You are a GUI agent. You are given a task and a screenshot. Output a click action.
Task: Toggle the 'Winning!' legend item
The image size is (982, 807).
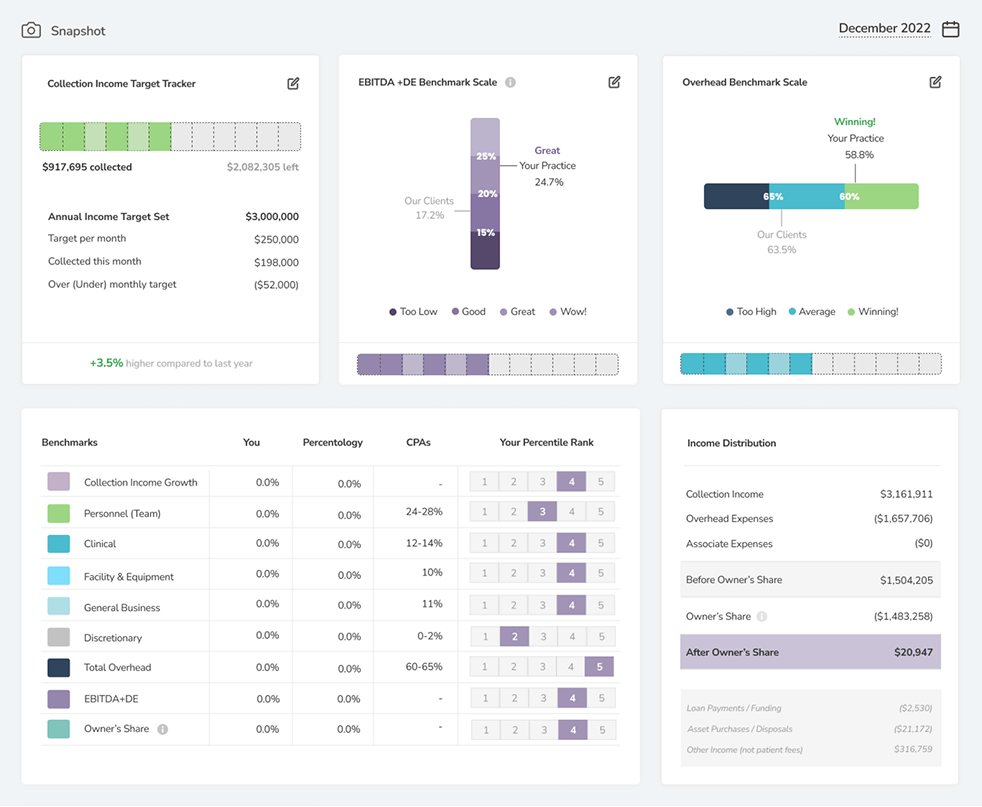(872, 311)
